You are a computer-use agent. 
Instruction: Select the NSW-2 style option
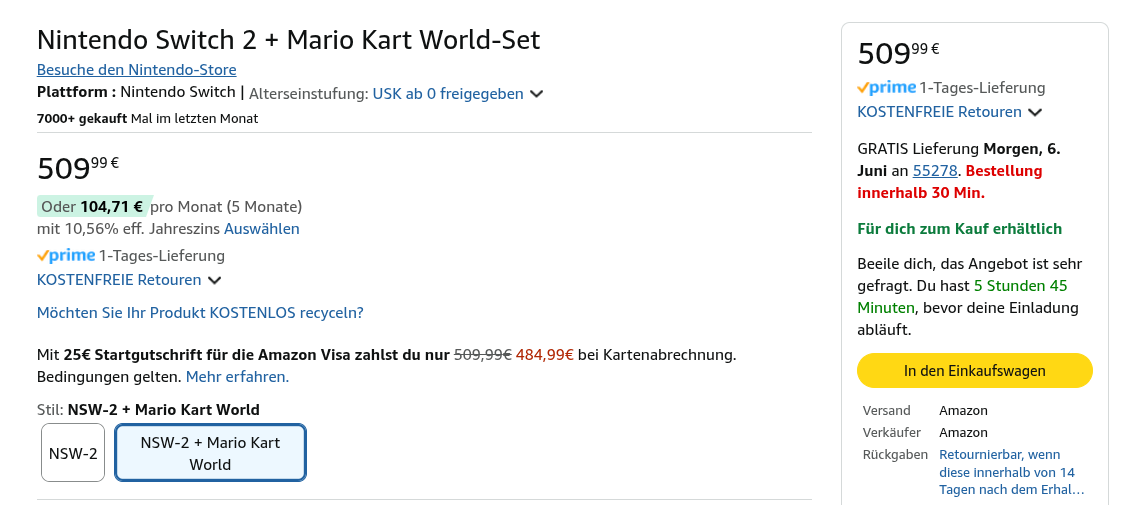[x=73, y=453]
